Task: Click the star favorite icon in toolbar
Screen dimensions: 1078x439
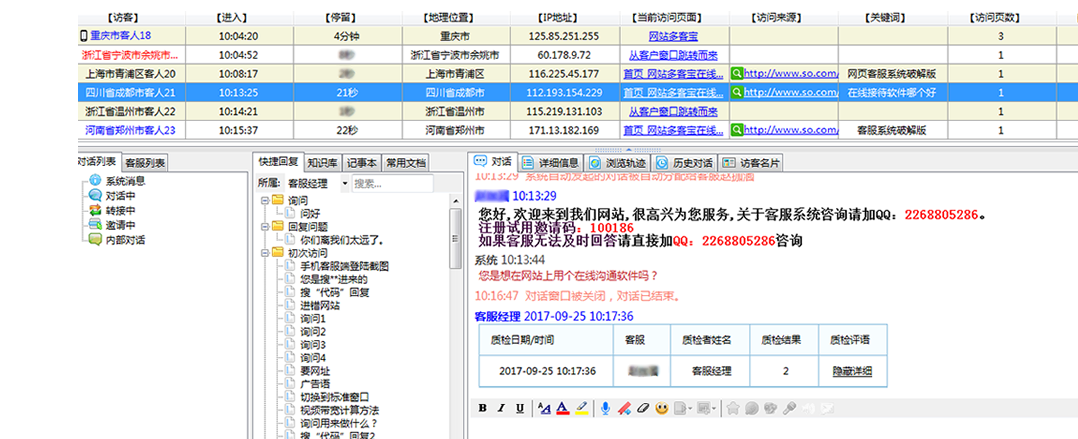Action: (732, 408)
